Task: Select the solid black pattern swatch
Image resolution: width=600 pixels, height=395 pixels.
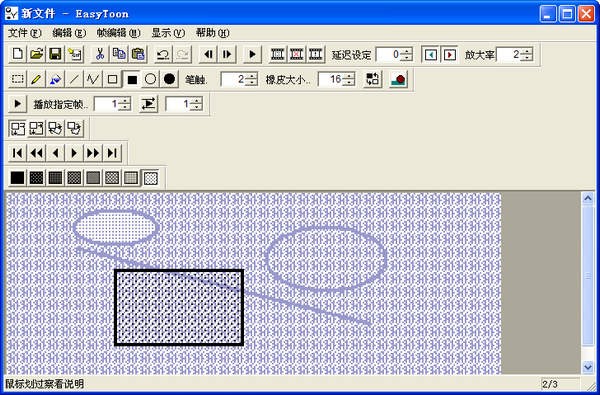Action: tap(17, 178)
